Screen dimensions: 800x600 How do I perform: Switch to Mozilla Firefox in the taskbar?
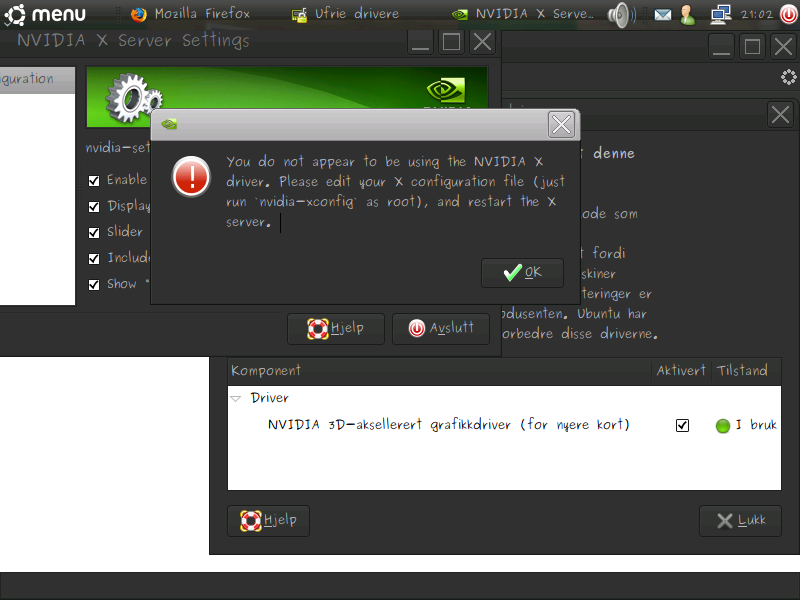point(190,14)
